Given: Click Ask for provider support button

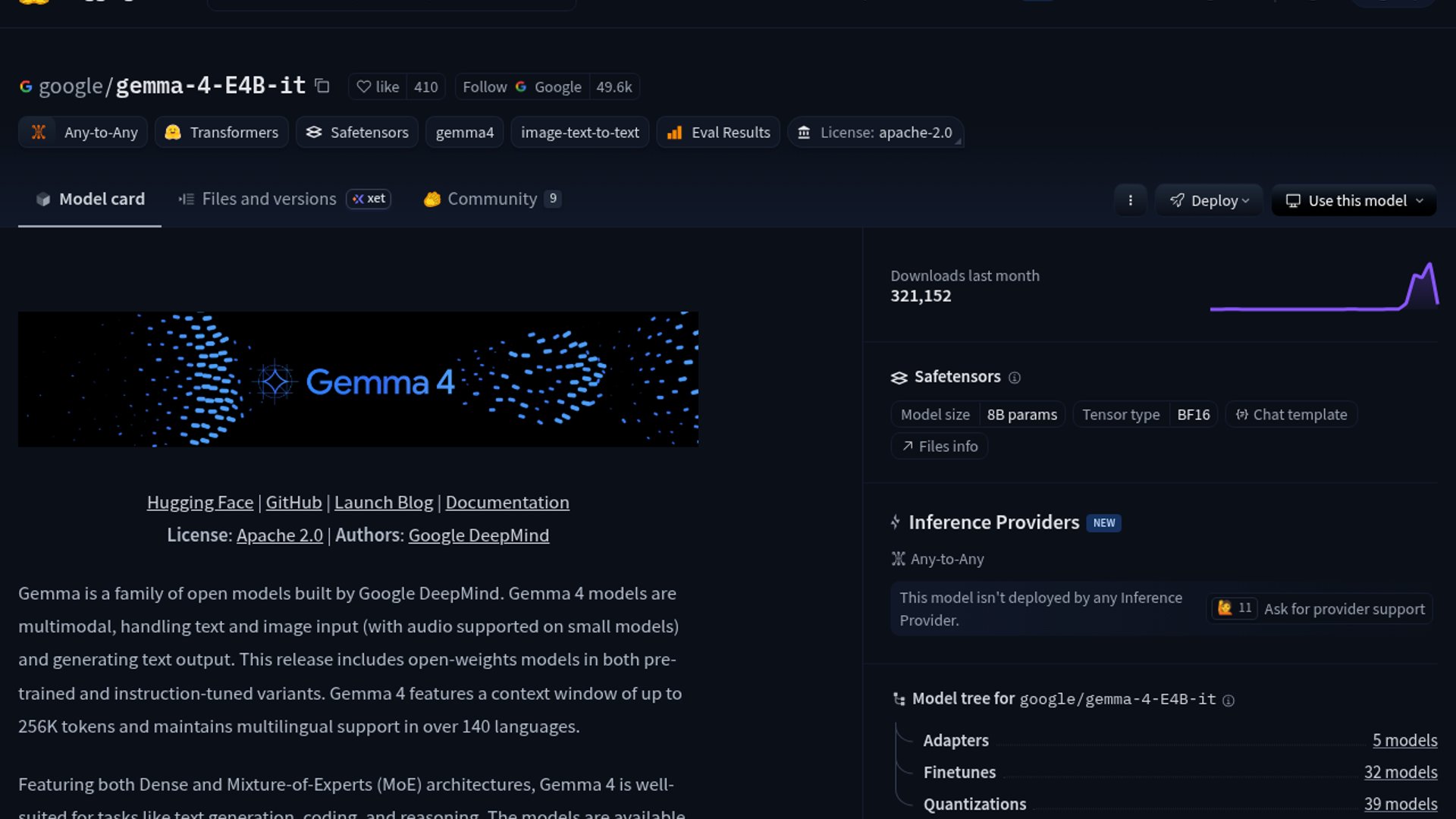Looking at the screenshot, I should coord(1344,609).
